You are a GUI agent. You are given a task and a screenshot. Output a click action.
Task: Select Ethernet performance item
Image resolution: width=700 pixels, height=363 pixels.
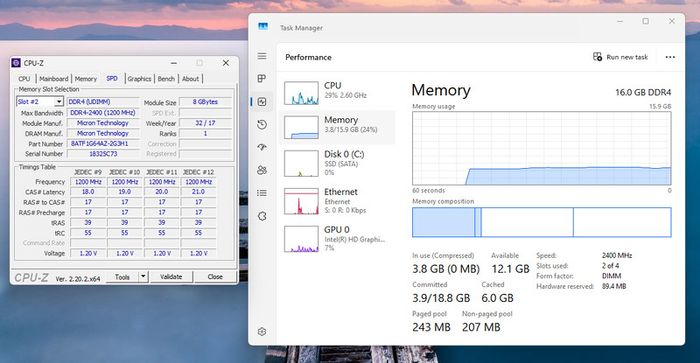[x=338, y=201]
